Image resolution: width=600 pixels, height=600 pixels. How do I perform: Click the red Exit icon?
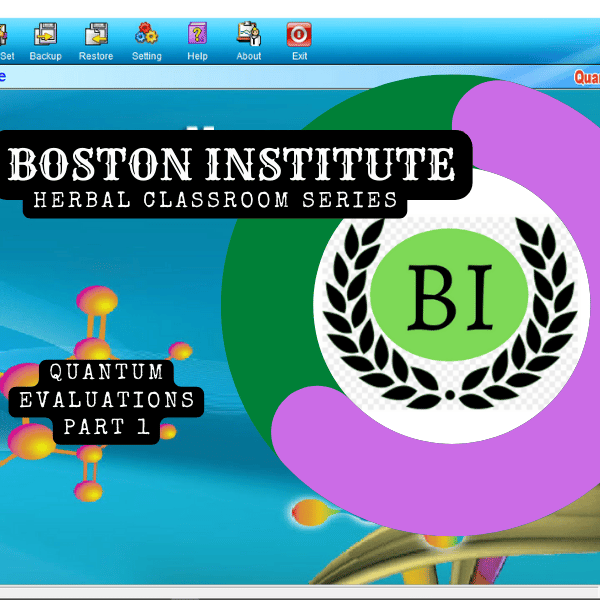point(299,34)
